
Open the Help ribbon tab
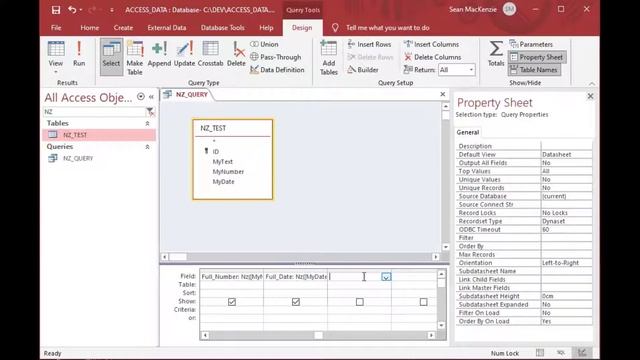tap(266, 28)
